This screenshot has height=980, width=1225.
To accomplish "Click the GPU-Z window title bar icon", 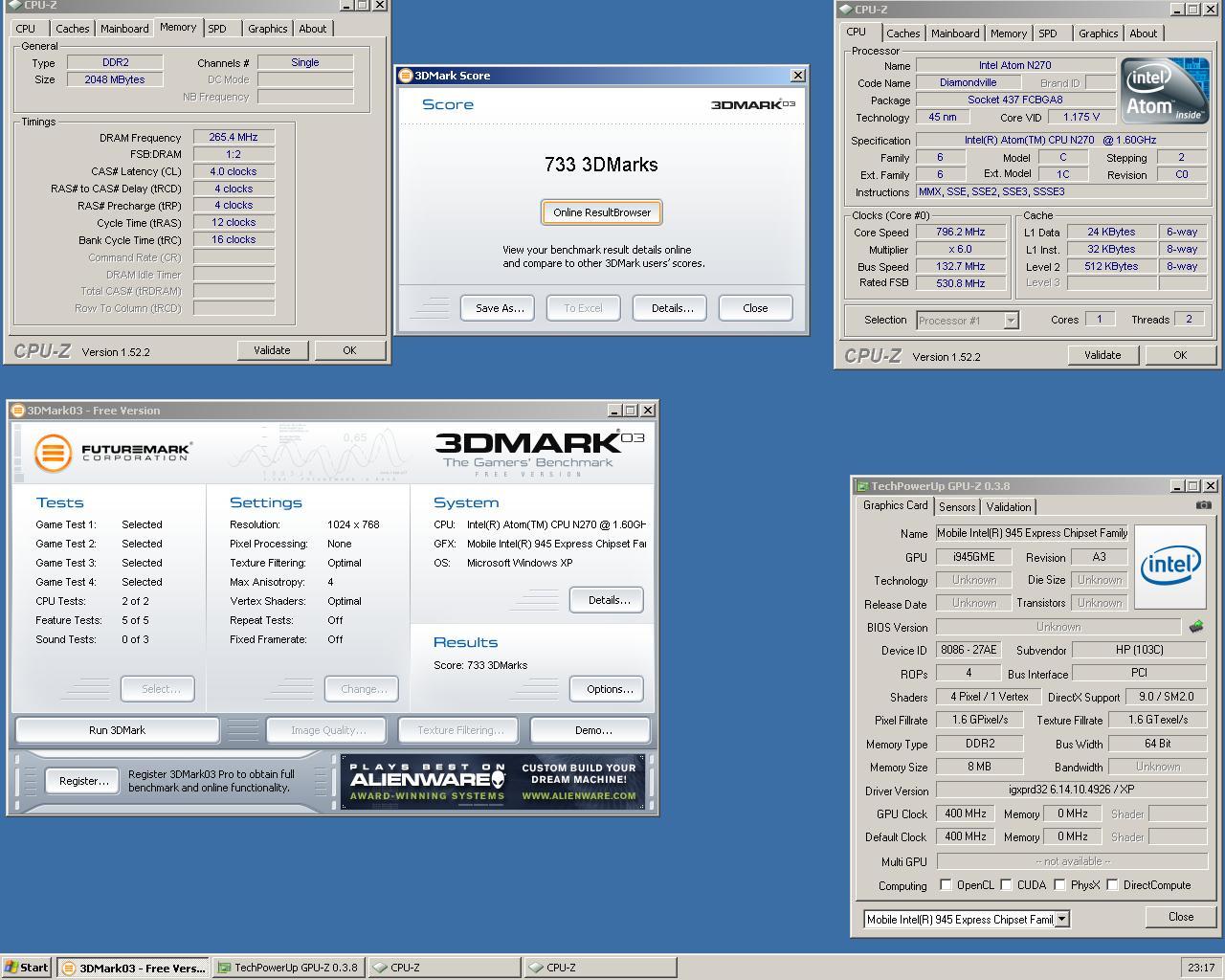I will click(x=861, y=486).
